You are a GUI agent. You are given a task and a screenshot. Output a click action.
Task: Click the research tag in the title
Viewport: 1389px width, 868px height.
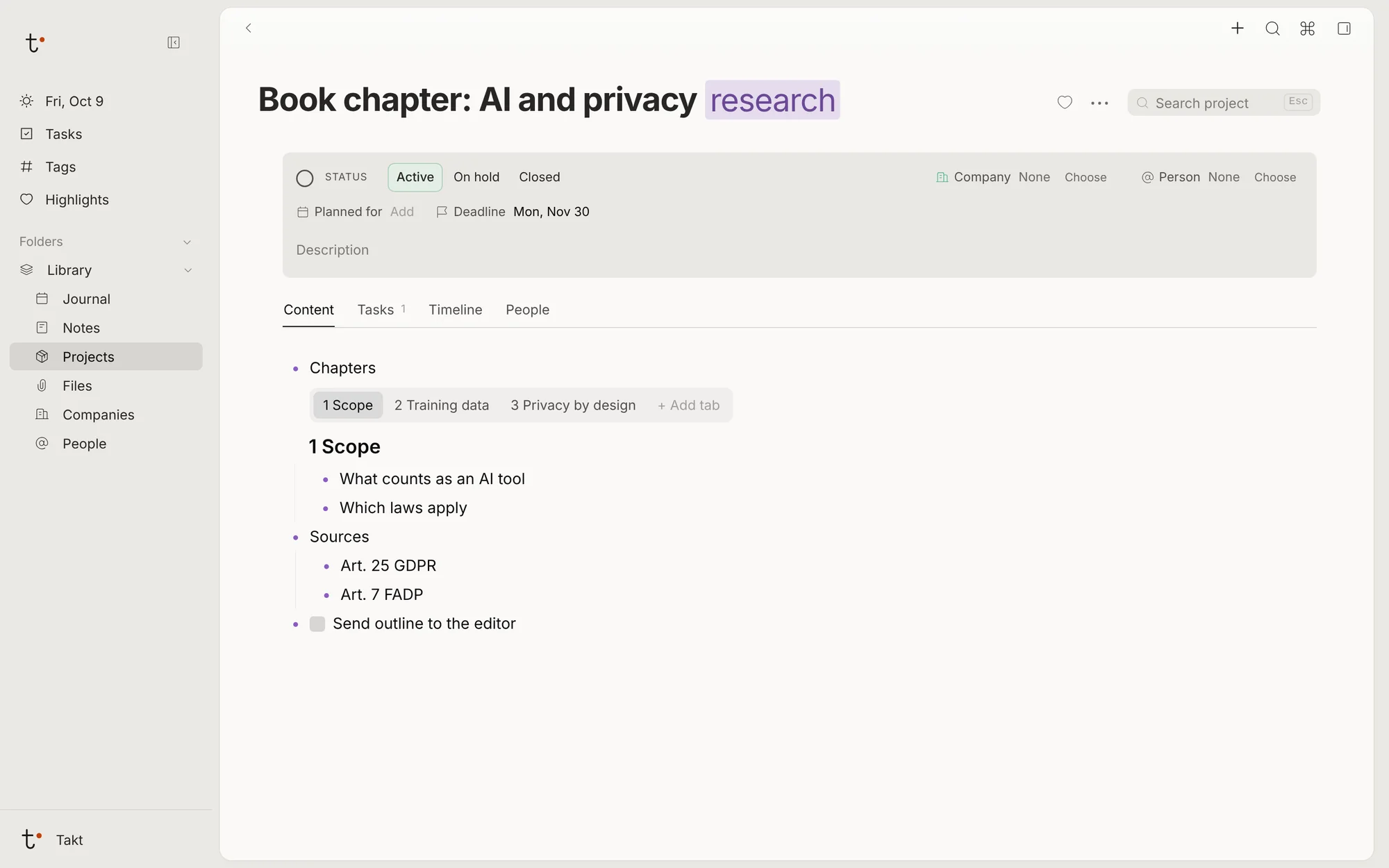pyautogui.click(x=772, y=100)
